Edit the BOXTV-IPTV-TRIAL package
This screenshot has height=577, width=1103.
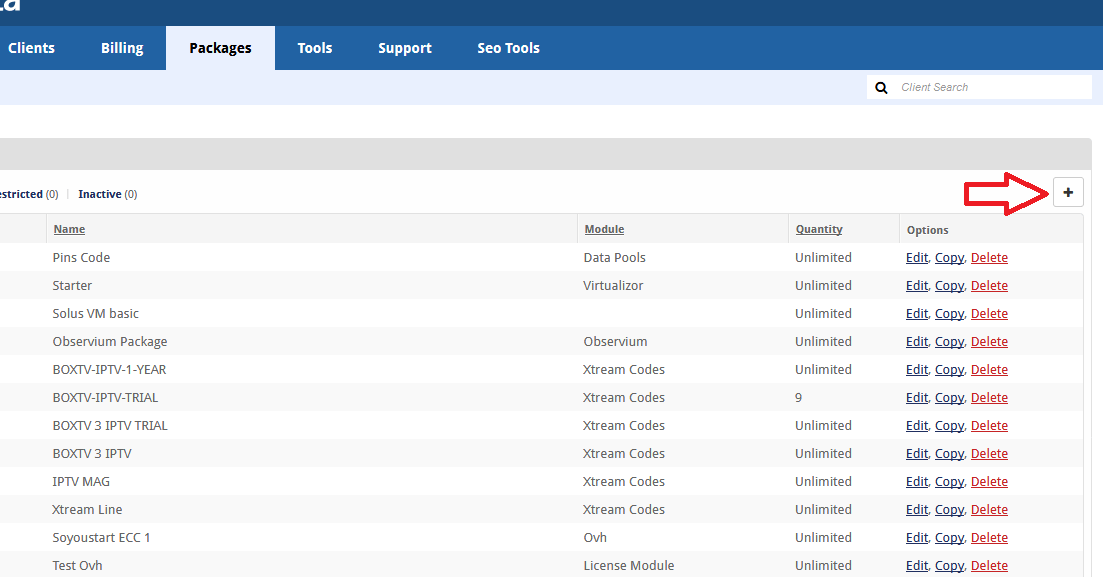(x=916, y=397)
